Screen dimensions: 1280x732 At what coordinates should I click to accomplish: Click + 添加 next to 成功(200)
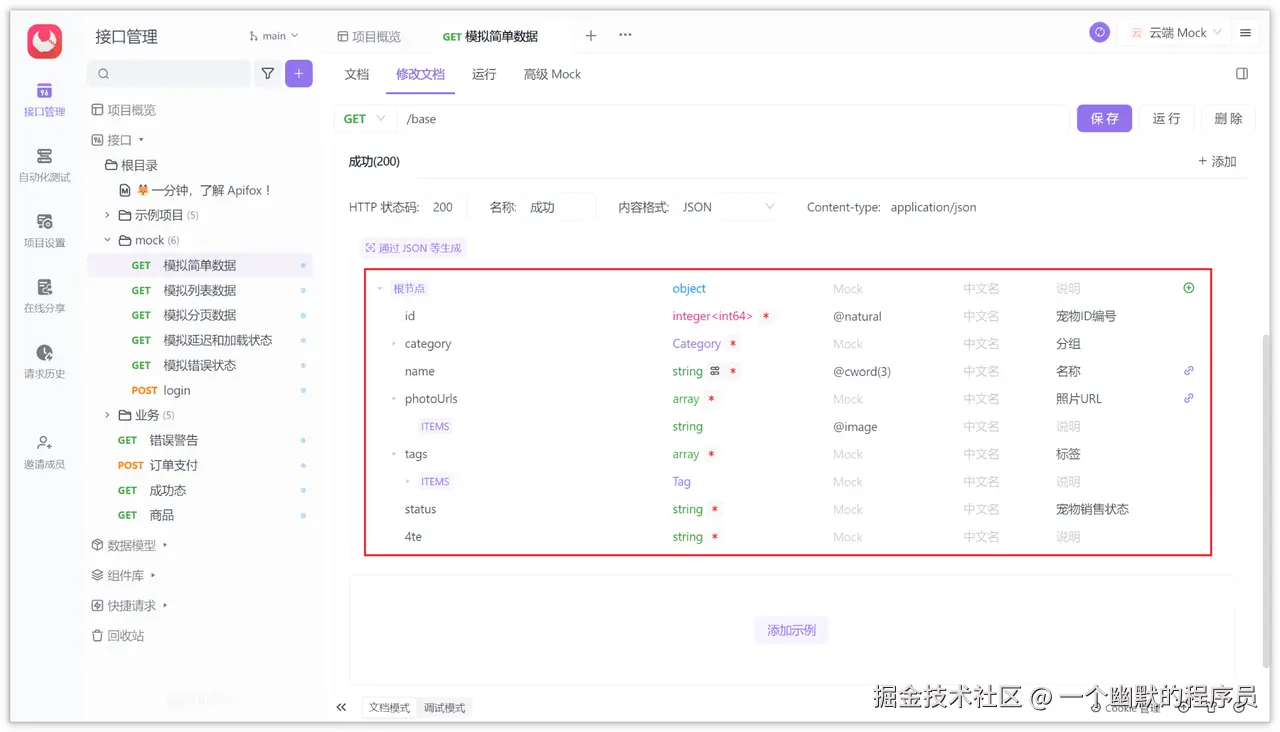[1217, 161]
